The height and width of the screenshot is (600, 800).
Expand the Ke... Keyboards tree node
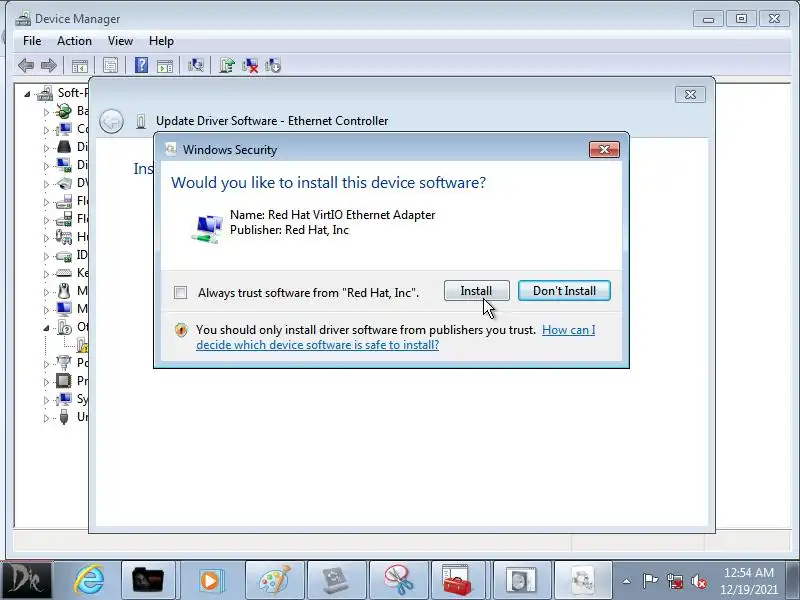click(46, 274)
